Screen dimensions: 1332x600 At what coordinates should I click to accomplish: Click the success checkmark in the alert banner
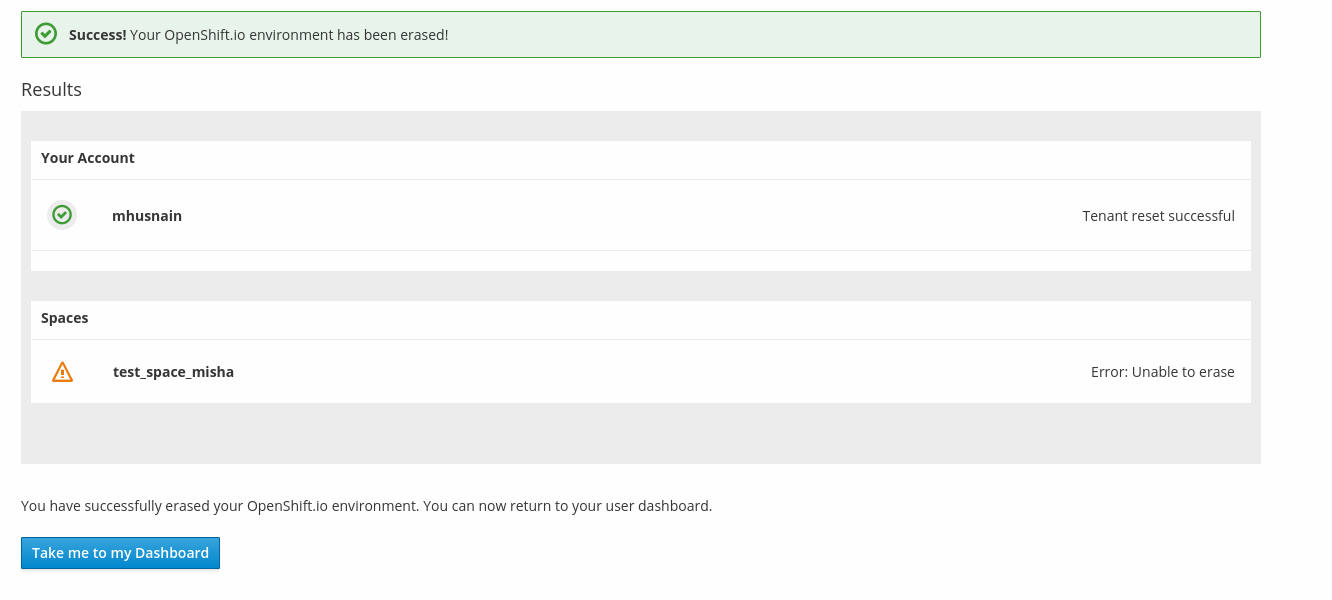click(x=46, y=33)
